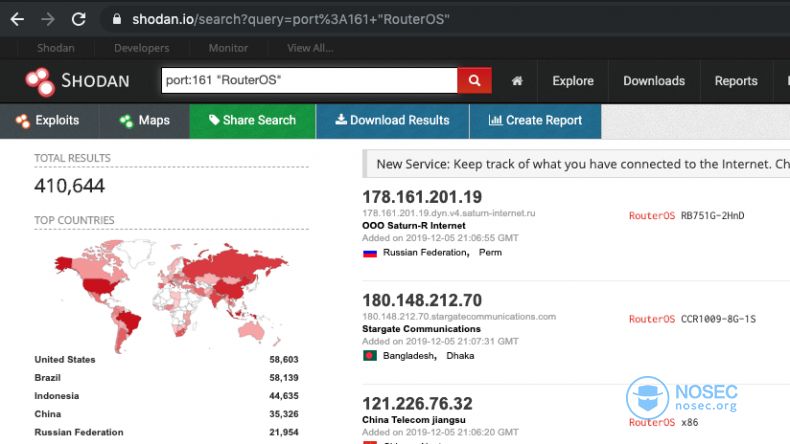Viewport: 790px width, 444px height.
Task: Click the Brazil count 58,139
Action: click(284, 378)
